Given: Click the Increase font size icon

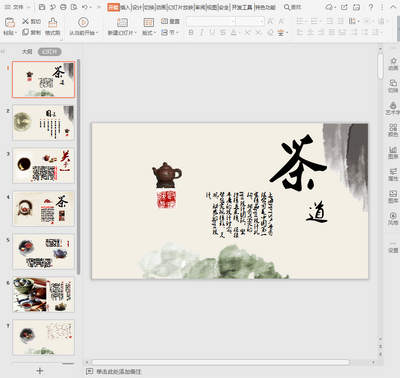Looking at the screenshot, I should pyautogui.click(x=270, y=21).
